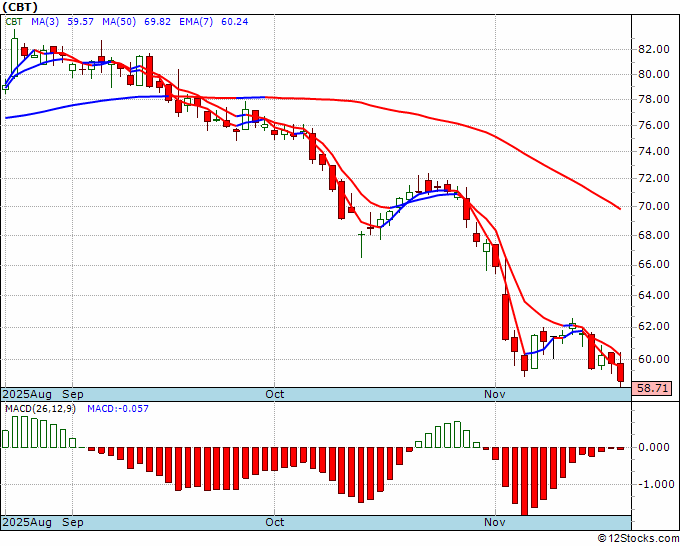
Task: Click the 64.00 price axis label
Action: 654,295
